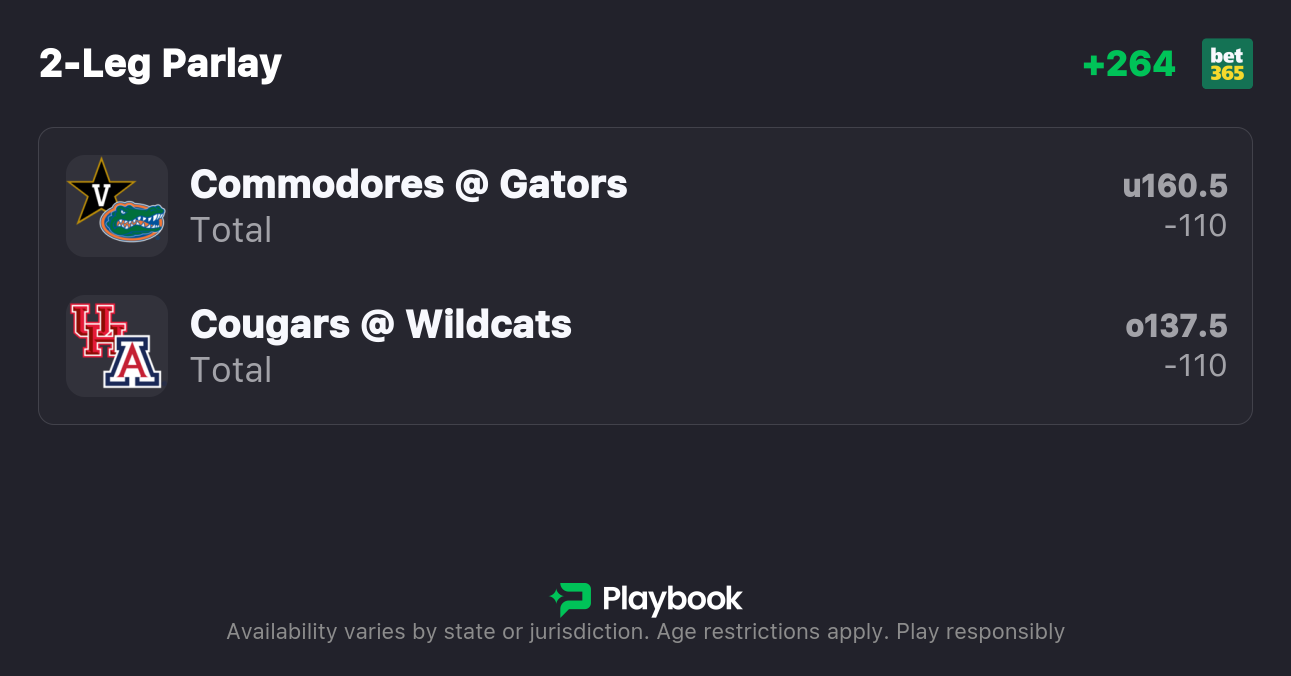Click the 2-Leg Parlay heading

(160, 64)
